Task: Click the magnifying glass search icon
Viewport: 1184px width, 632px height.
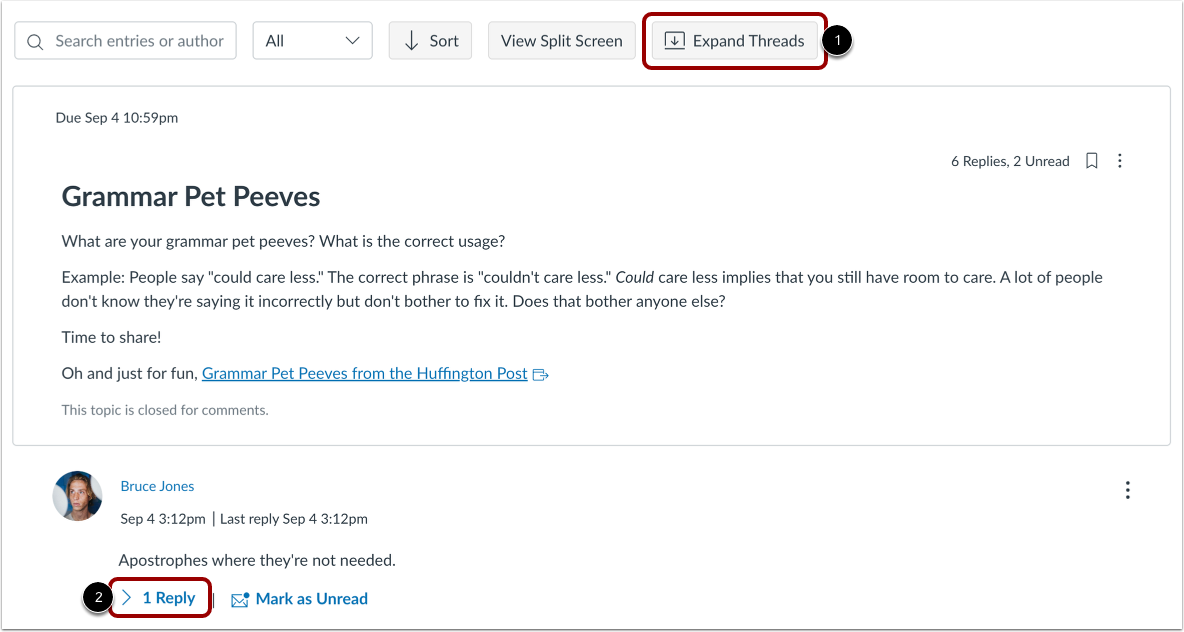Action: click(35, 40)
